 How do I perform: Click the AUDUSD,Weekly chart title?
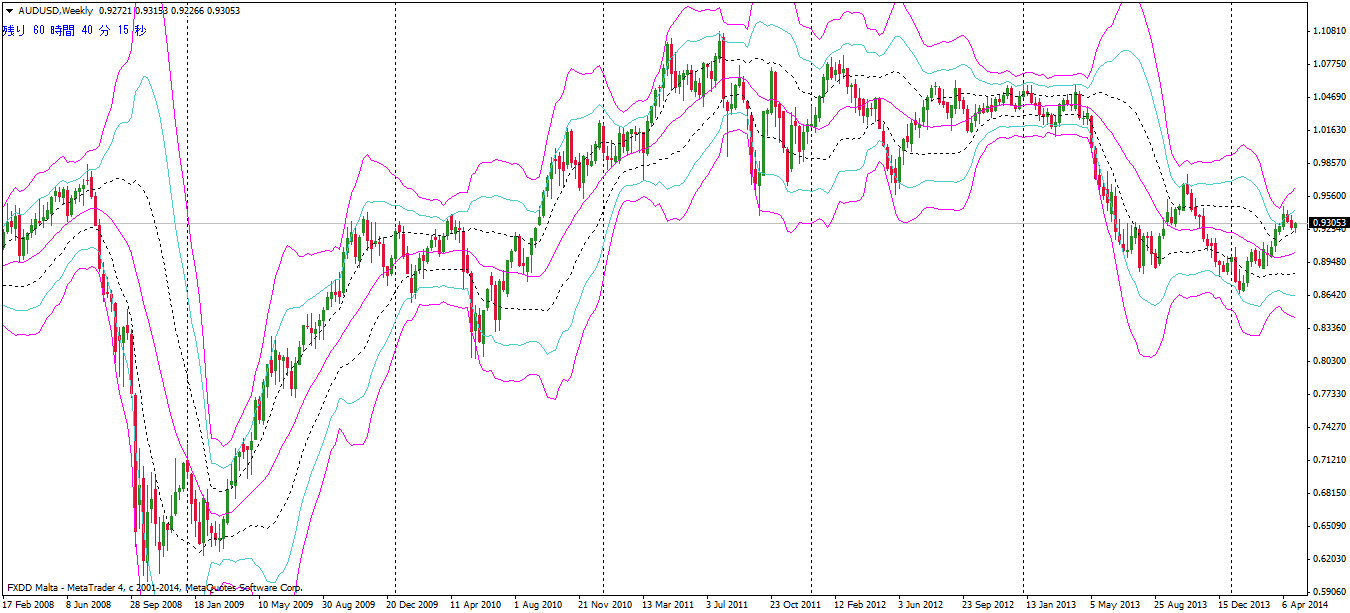tap(56, 10)
